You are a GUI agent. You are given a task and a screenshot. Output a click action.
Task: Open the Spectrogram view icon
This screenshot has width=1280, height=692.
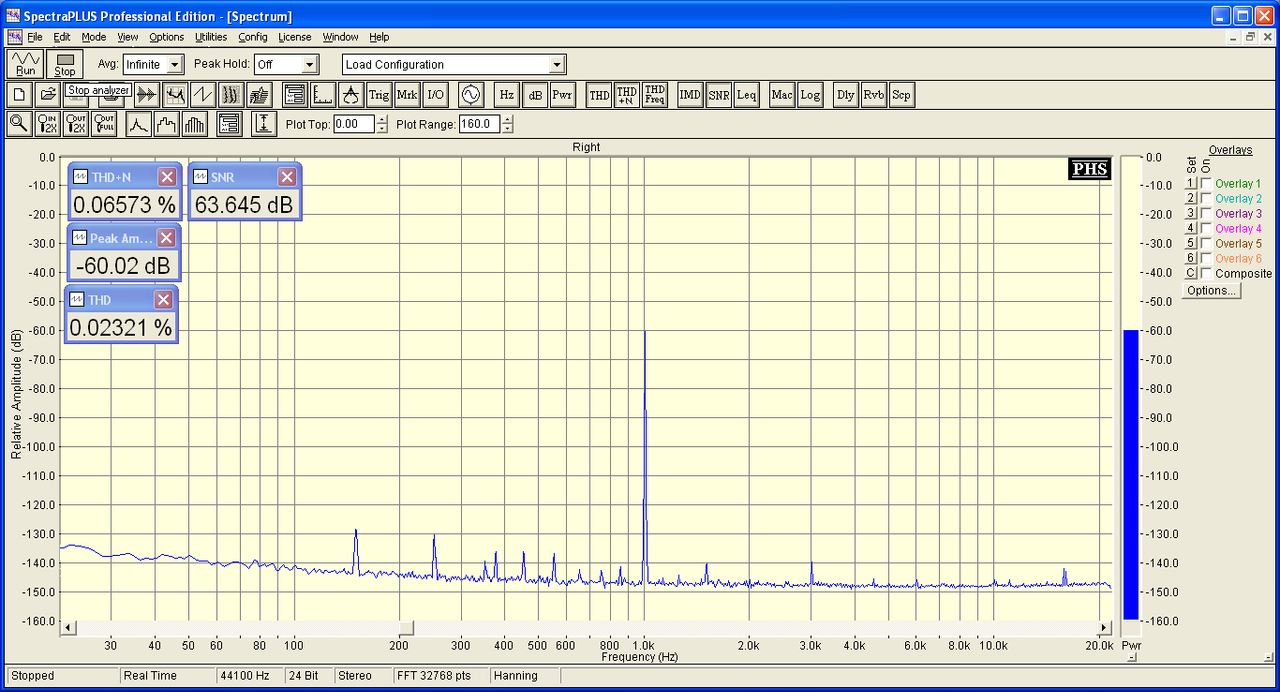[231, 95]
